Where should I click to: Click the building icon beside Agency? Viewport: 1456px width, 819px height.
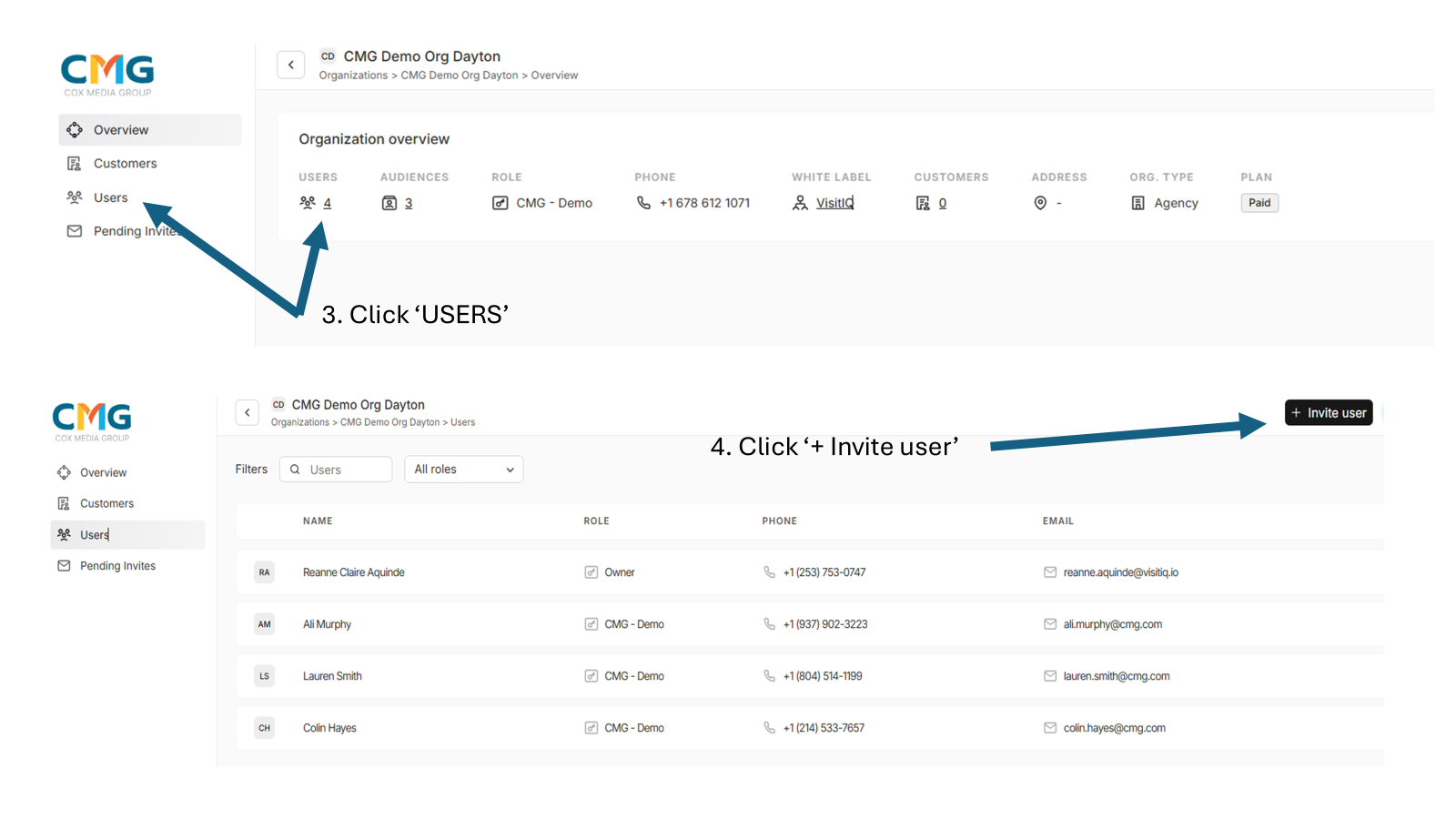tap(1138, 203)
